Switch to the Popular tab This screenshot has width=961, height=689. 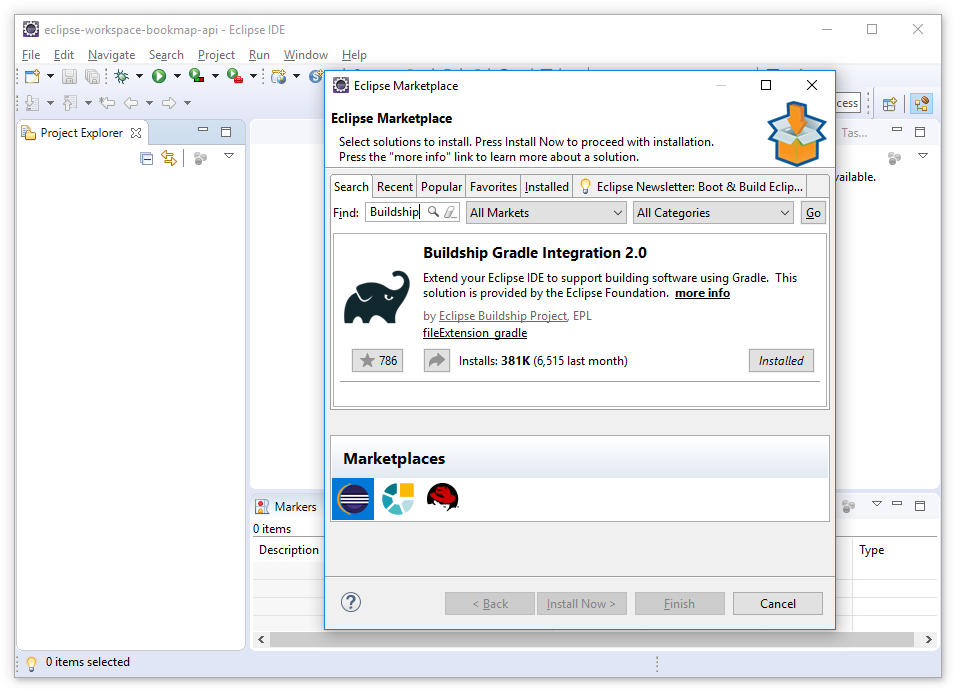[441, 187]
